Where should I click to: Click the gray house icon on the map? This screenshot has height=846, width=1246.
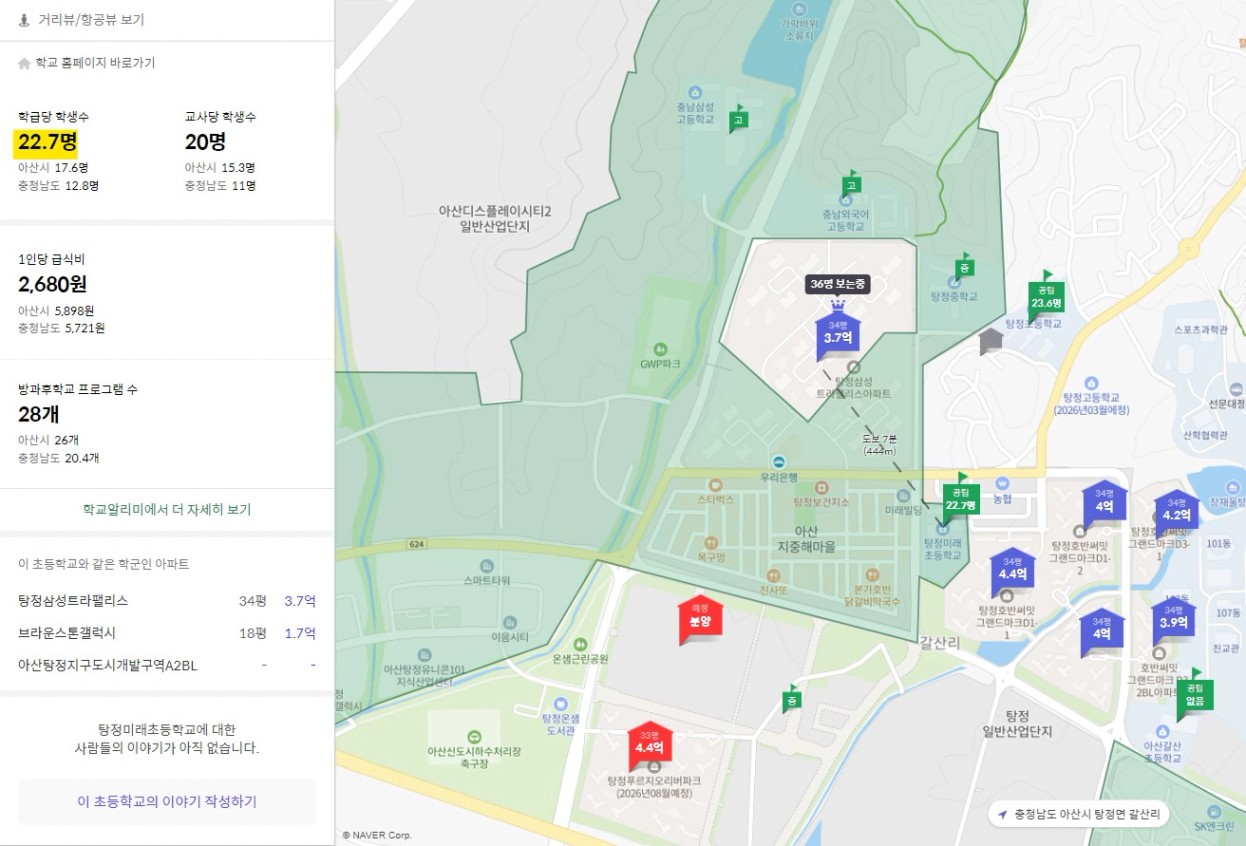[x=990, y=341]
